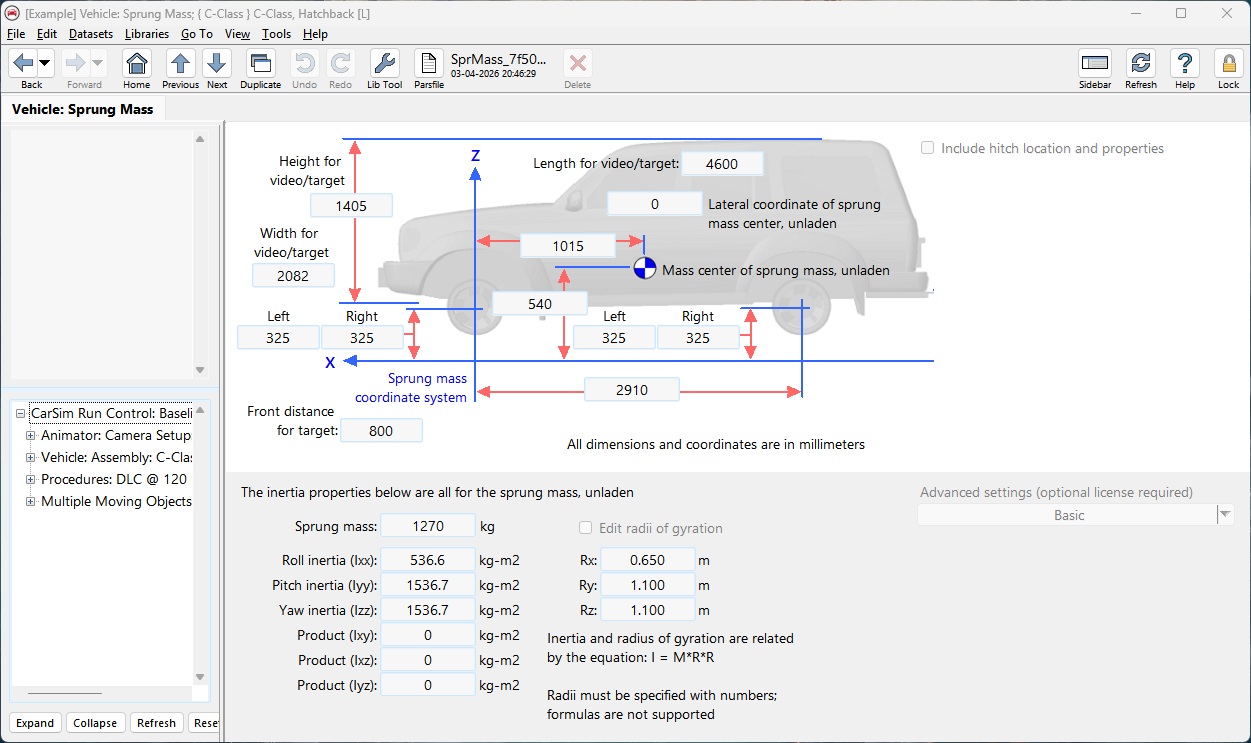The height and width of the screenshot is (743, 1251).
Task: Check the Edit radii of gyration box
Action: click(586, 528)
